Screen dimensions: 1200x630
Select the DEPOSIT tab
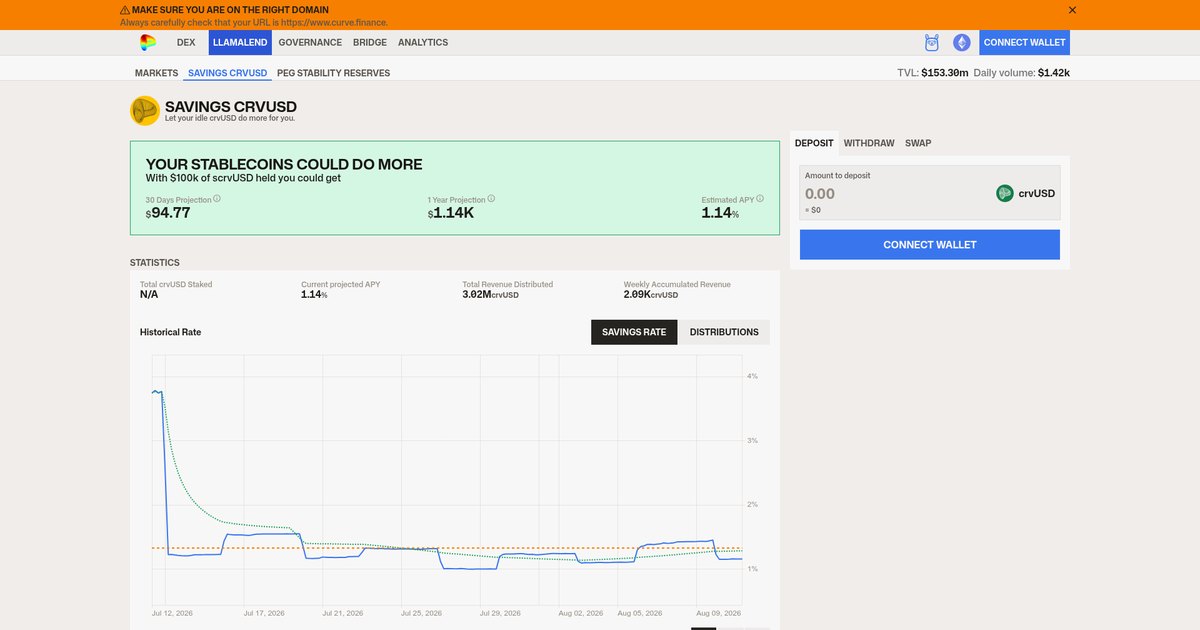pyautogui.click(x=814, y=143)
